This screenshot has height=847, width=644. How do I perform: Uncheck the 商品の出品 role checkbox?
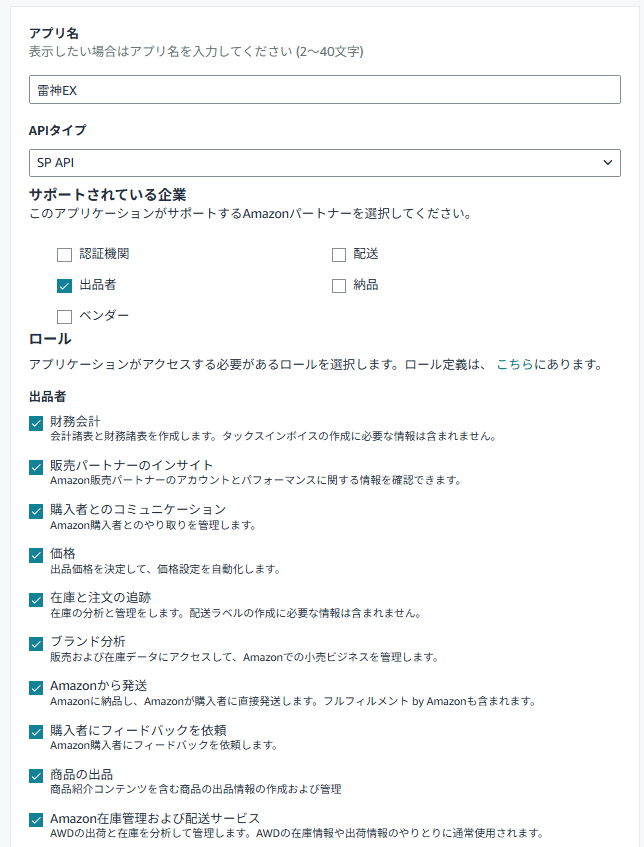coord(36,776)
